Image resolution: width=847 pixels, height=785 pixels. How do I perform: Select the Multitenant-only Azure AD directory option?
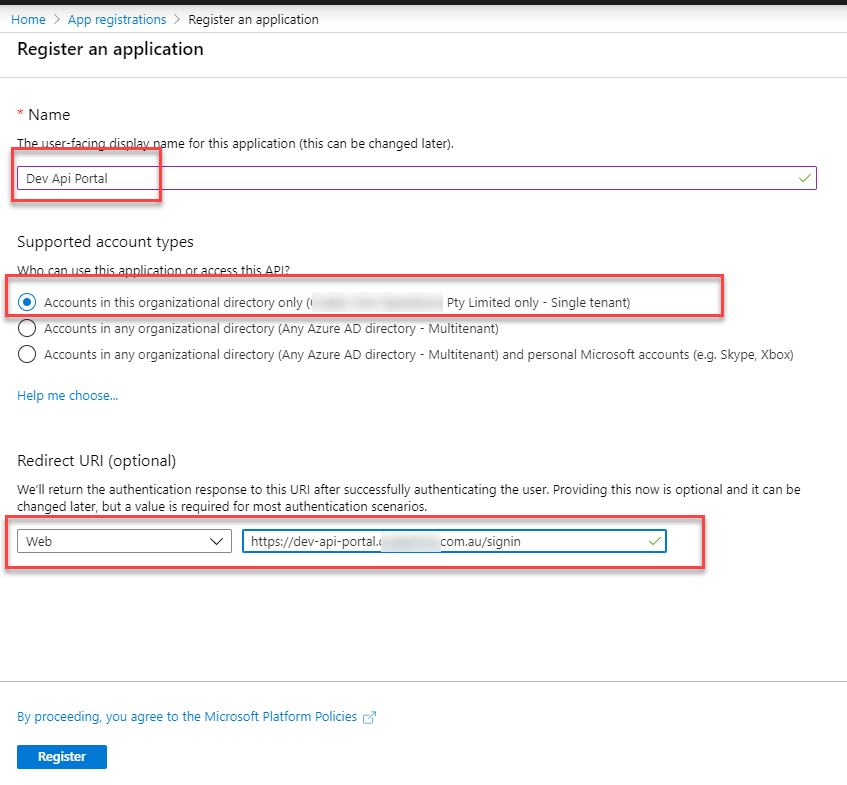[x=28, y=328]
